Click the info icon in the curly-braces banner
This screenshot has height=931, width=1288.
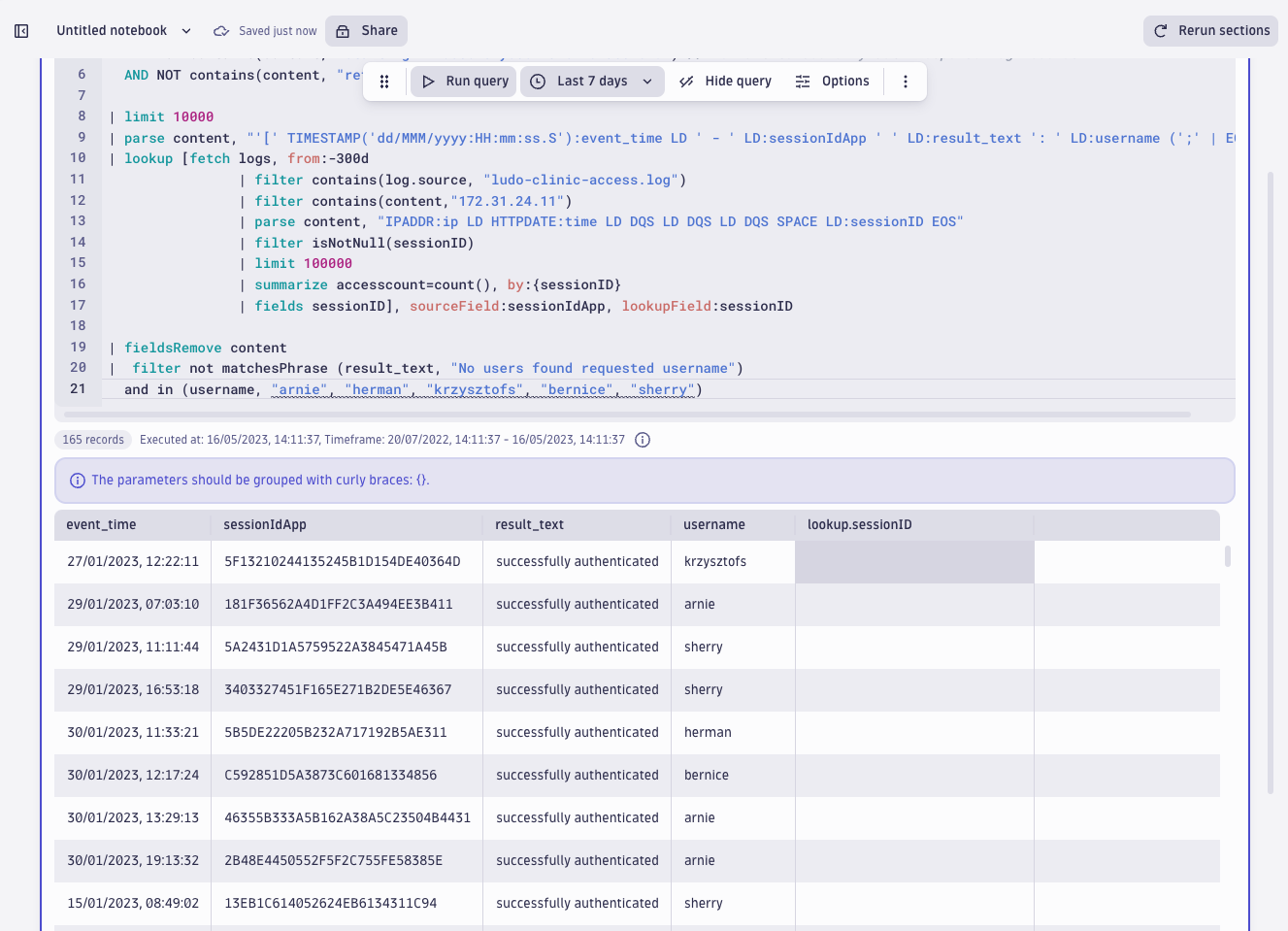[x=77, y=480]
